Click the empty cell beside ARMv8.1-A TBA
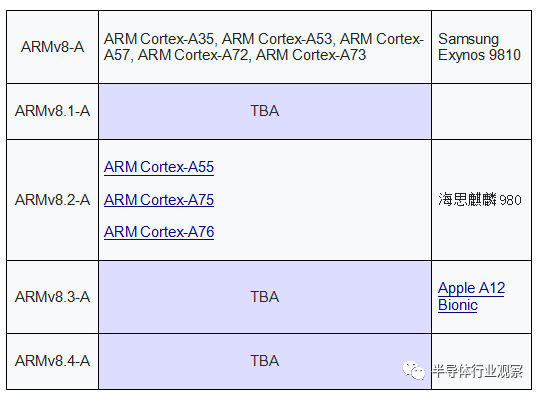The width and height of the screenshot is (539, 395). pyautogui.click(x=481, y=111)
